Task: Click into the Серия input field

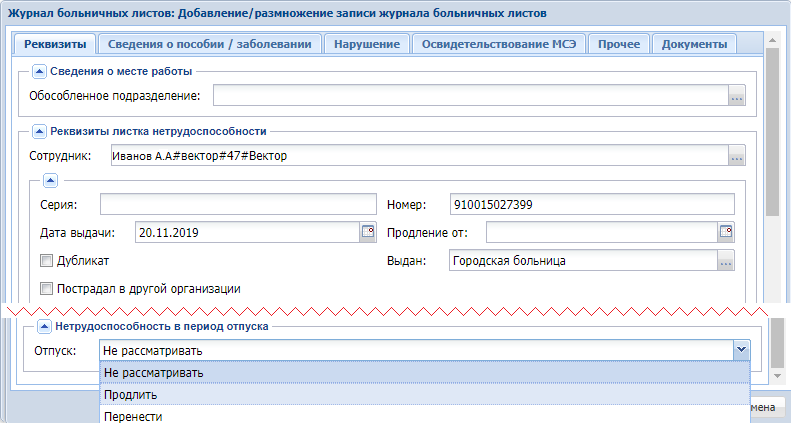Action: coord(236,204)
